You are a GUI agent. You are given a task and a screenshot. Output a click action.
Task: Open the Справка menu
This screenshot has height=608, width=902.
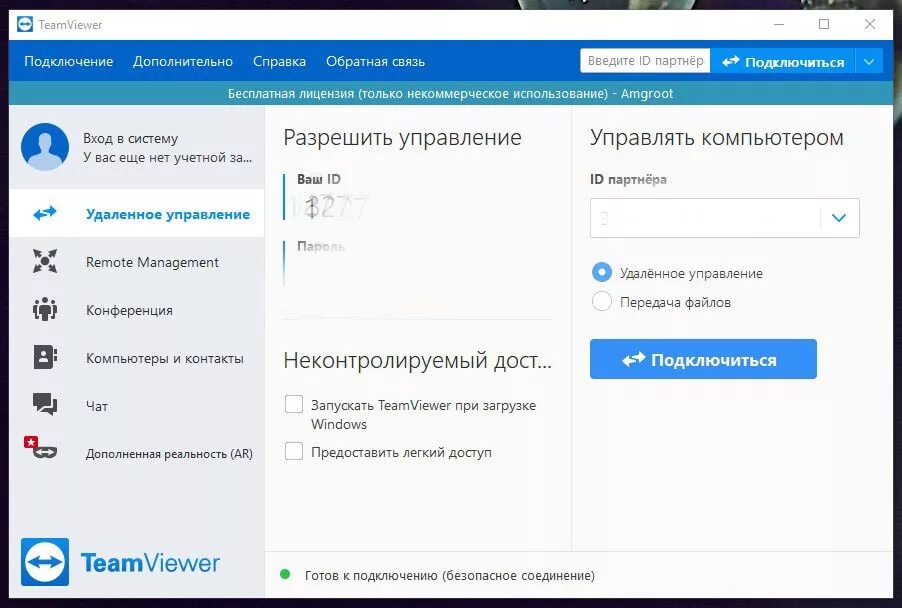tap(280, 62)
